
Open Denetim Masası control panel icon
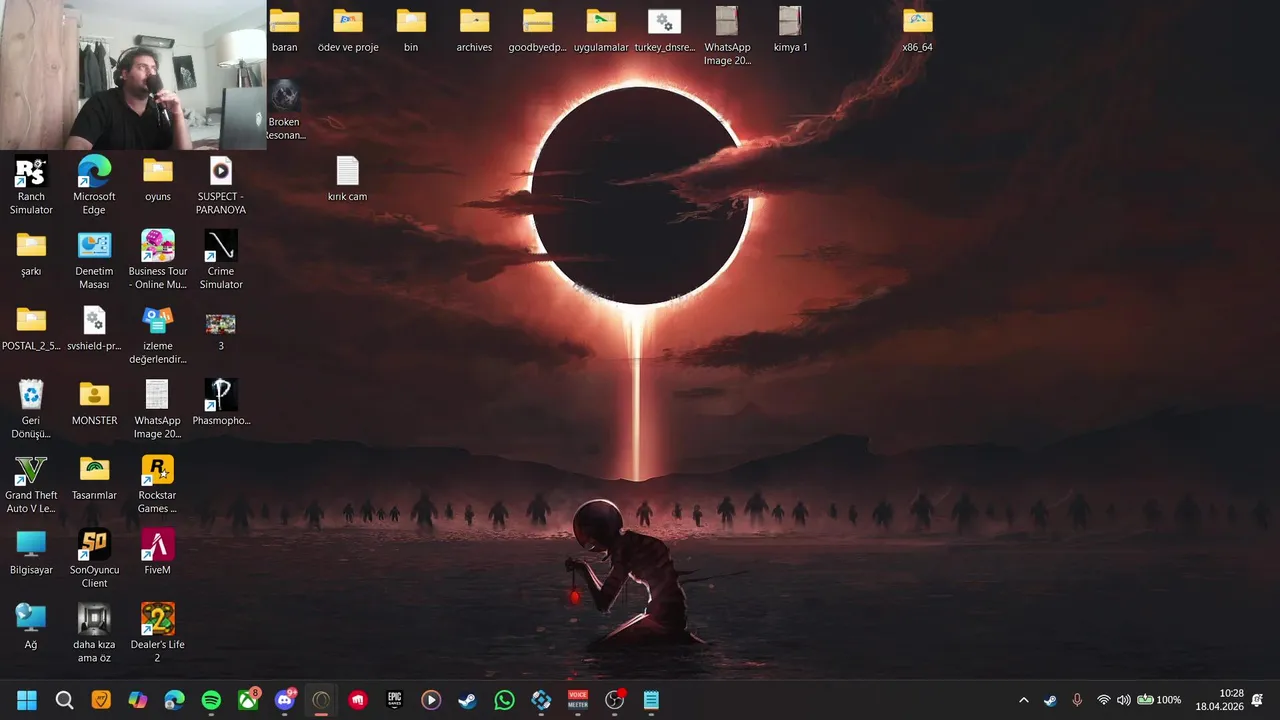point(94,260)
